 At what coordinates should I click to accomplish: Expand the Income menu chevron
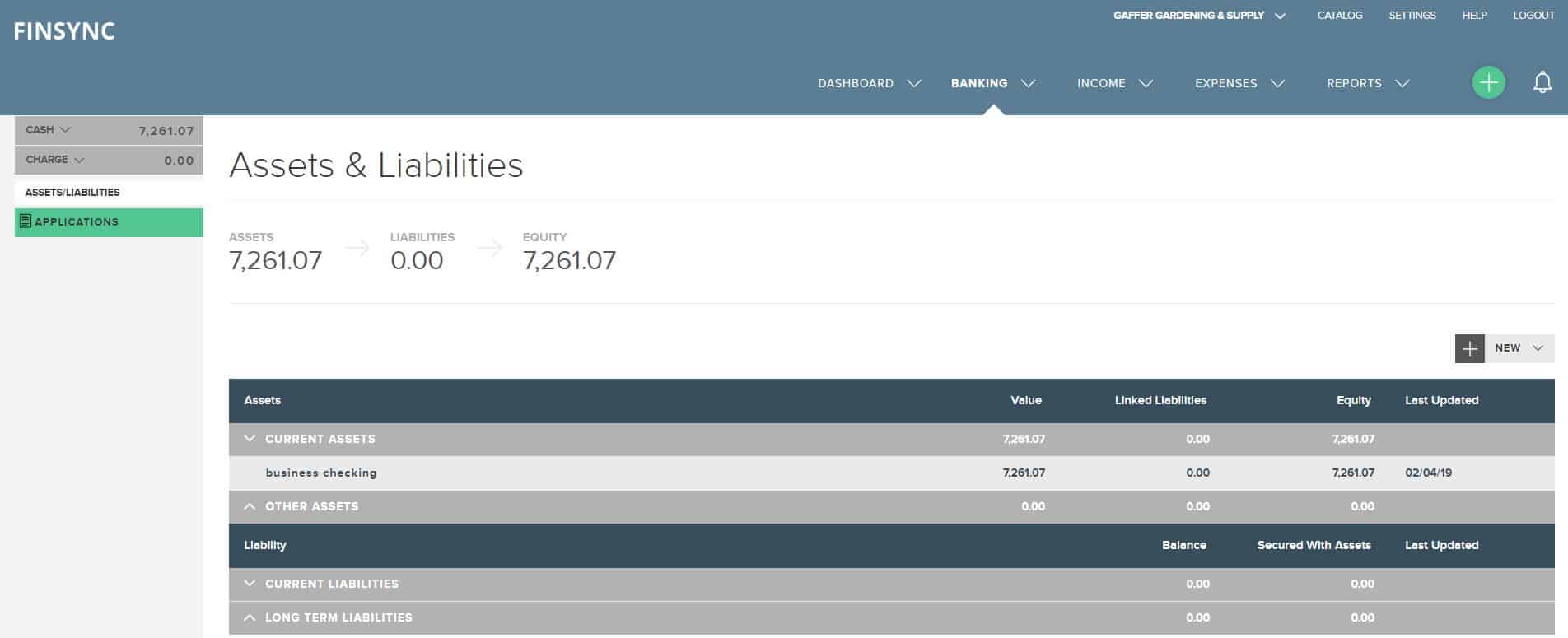(x=1146, y=83)
